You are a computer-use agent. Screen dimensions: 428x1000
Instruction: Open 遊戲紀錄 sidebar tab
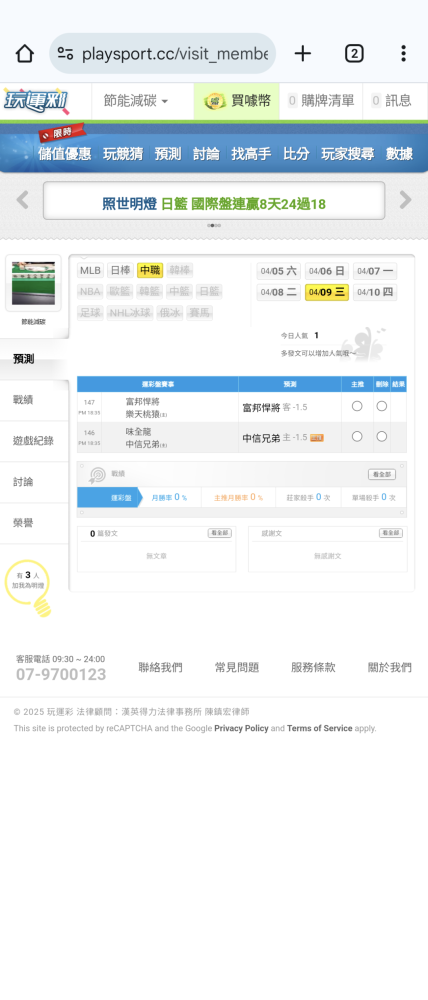(x=34, y=441)
